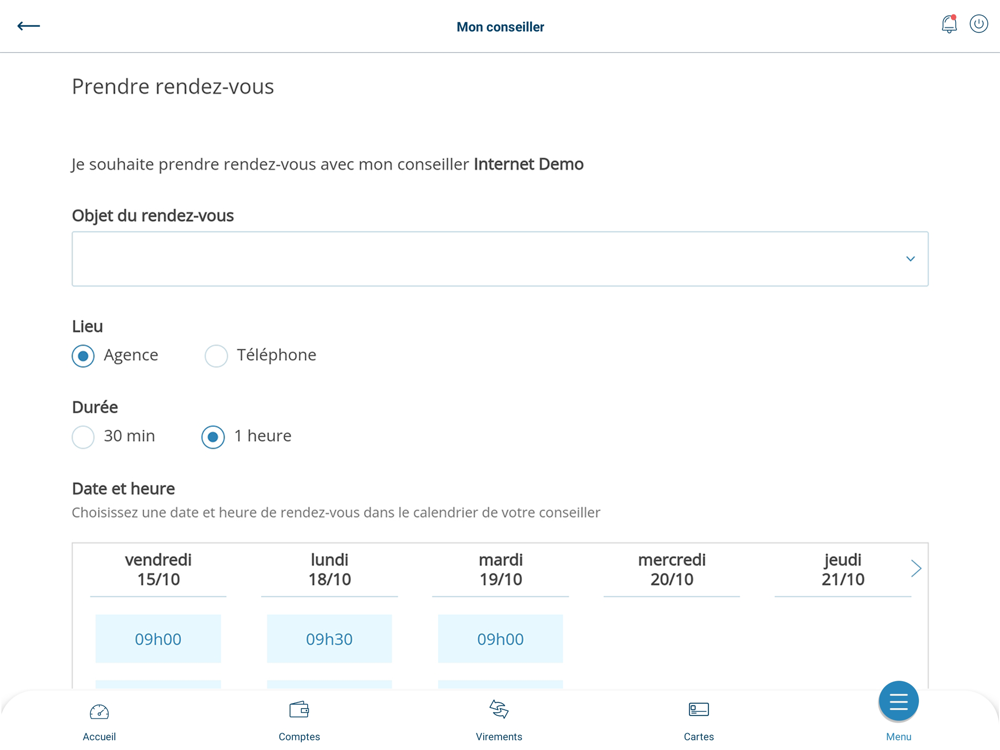Book the 09h30 slot on lundi 18/10
Image resolution: width=1000 pixels, height=750 pixels.
tap(329, 639)
